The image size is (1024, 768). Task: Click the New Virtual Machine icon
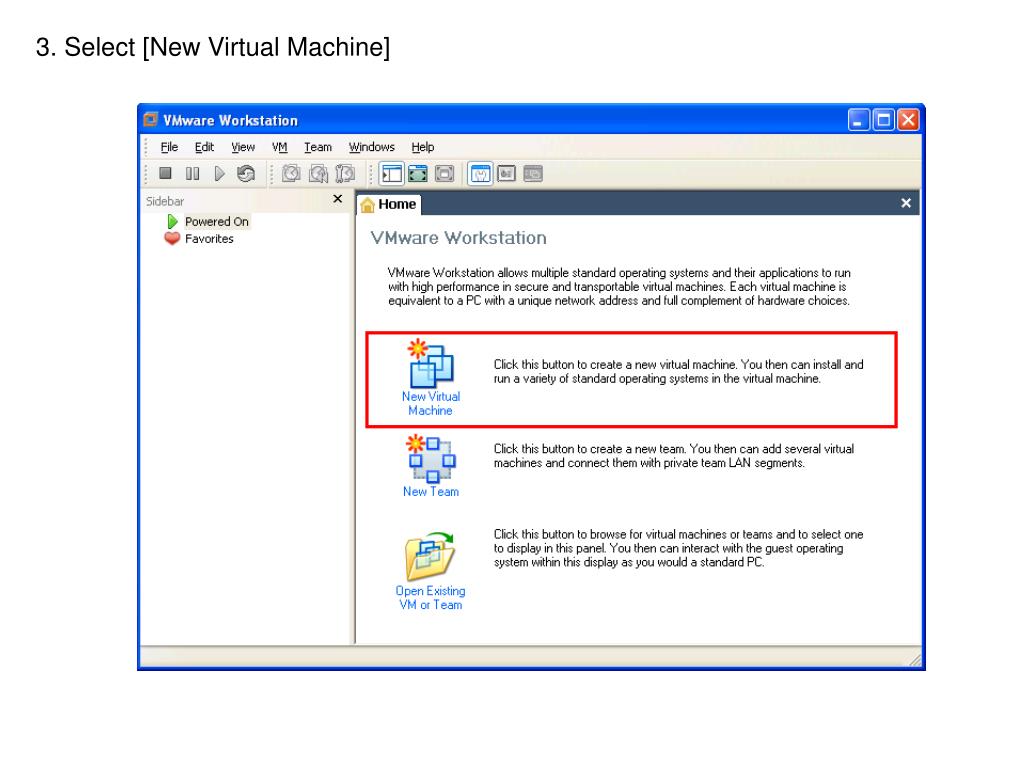[430, 363]
